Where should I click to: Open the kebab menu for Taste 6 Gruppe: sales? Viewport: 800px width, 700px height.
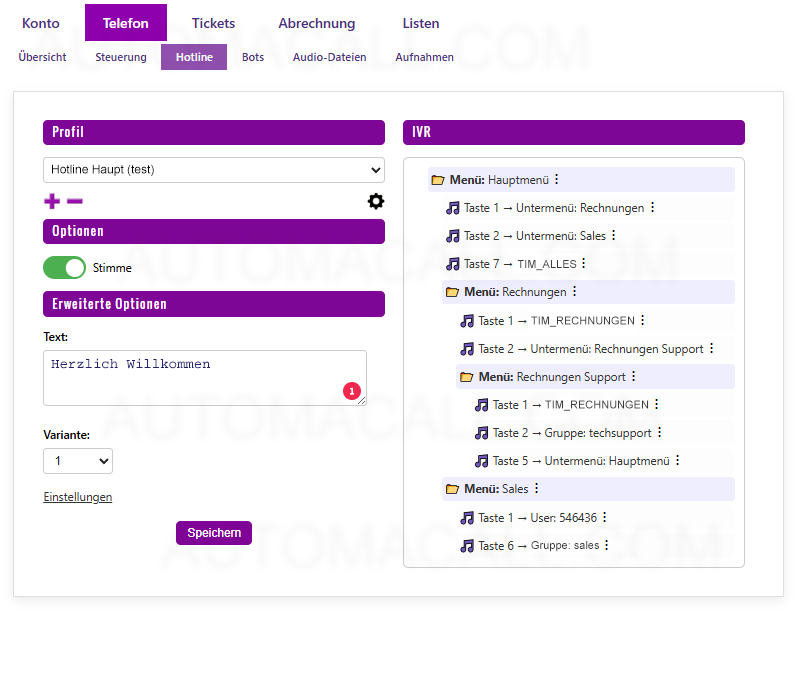pos(606,545)
